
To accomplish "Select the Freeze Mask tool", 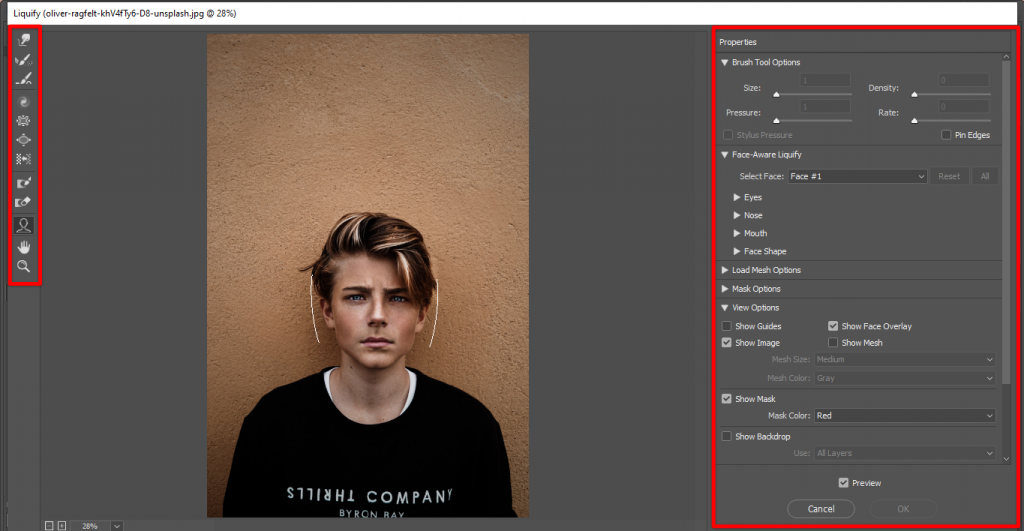I will click(x=24, y=183).
